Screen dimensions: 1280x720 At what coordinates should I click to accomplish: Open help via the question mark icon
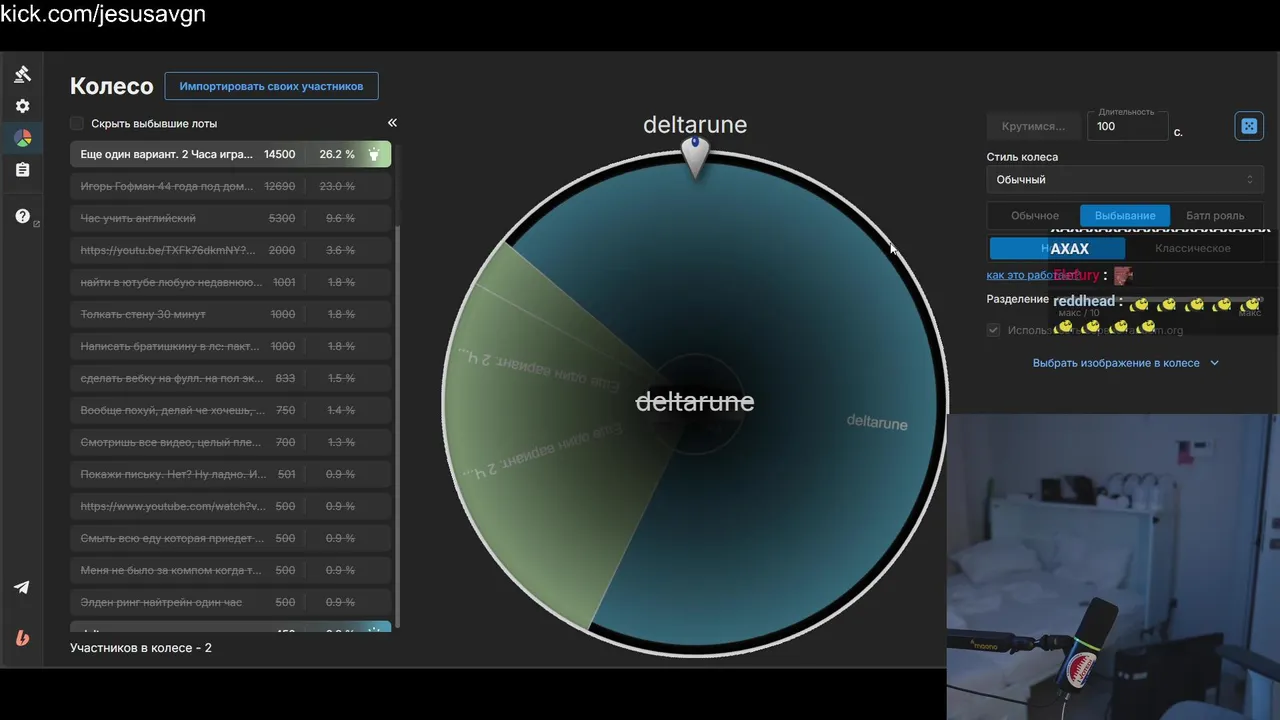coord(22,216)
